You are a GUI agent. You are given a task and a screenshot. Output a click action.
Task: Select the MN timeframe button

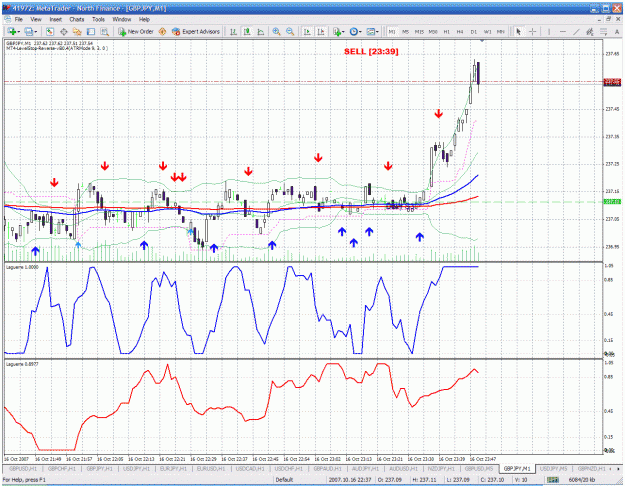pyautogui.click(x=501, y=31)
